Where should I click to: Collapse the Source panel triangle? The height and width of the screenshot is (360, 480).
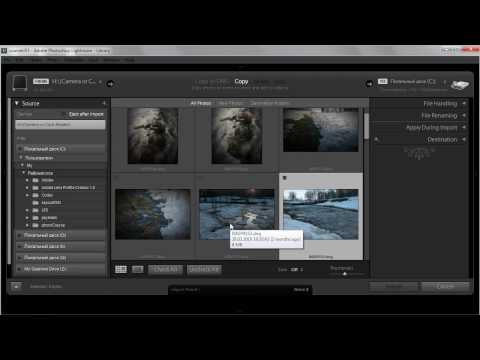point(17,103)
